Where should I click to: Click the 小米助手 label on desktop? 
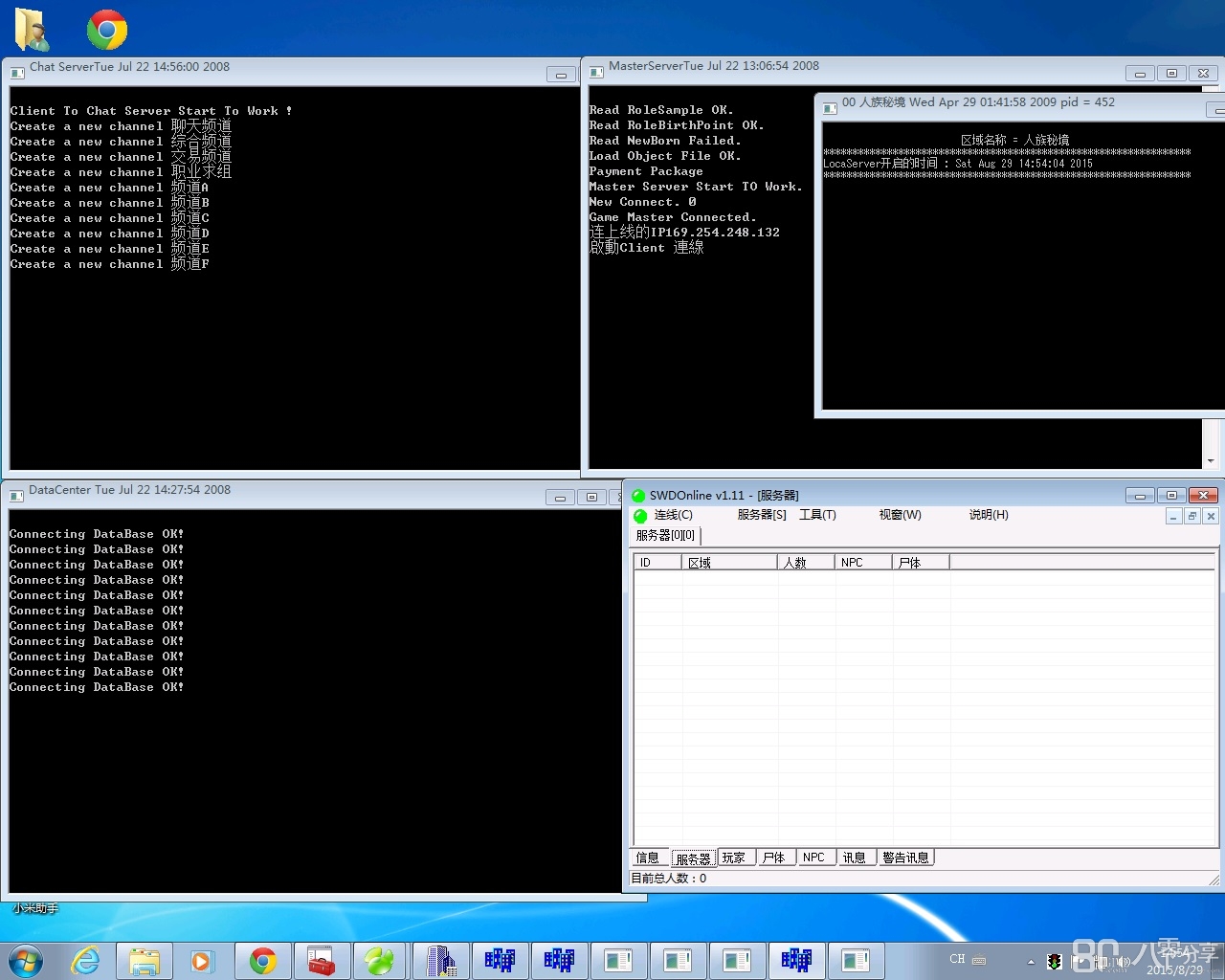tap(35, 908)
